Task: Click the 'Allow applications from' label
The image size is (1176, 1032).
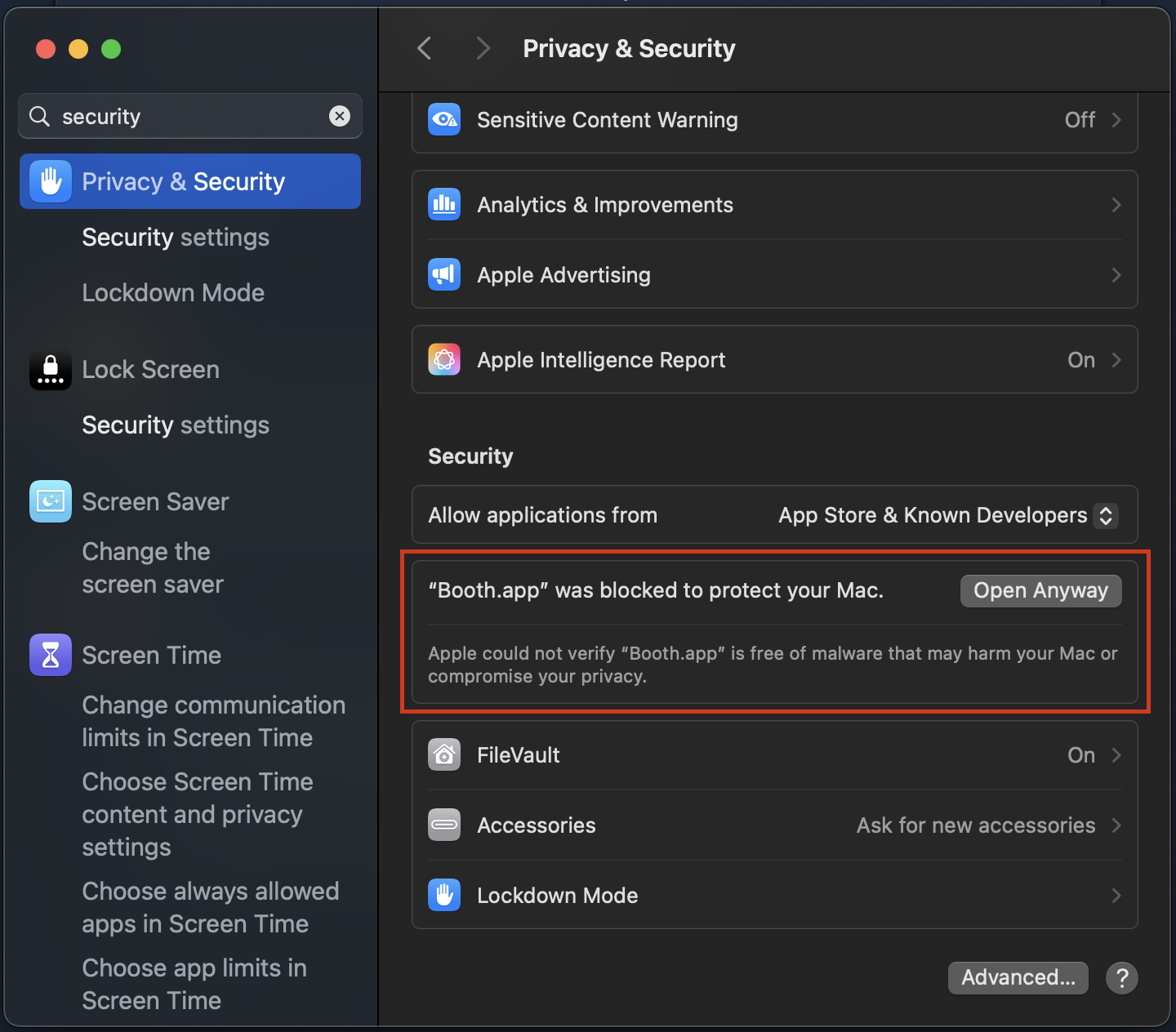Action: [x=542, y=515]
